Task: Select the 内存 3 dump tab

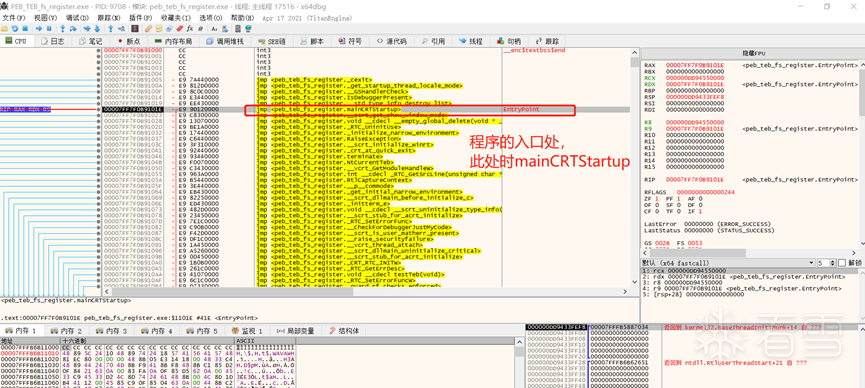Action: [x=113, y=331]
